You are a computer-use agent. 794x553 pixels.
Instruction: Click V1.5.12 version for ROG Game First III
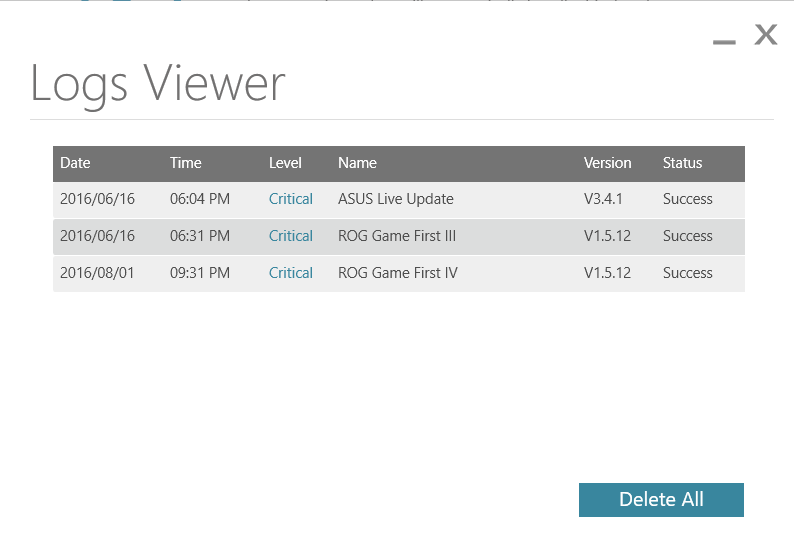(x=607, y=235)
